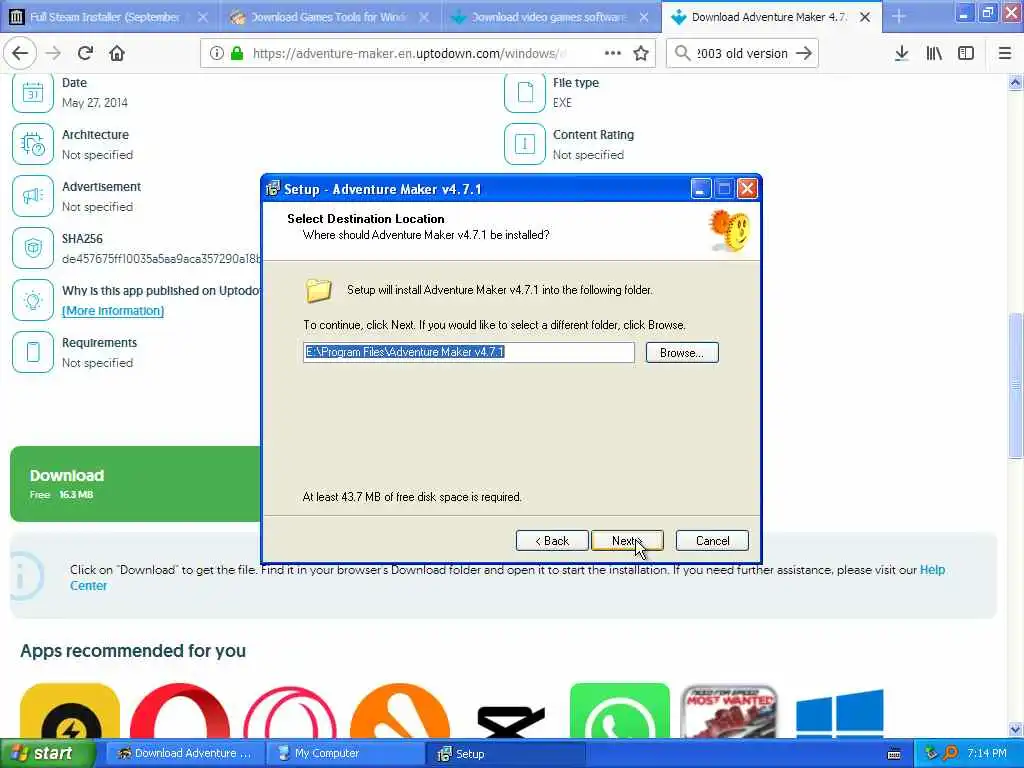Click the taskbar clock 7:14 PM

[987, 753]
